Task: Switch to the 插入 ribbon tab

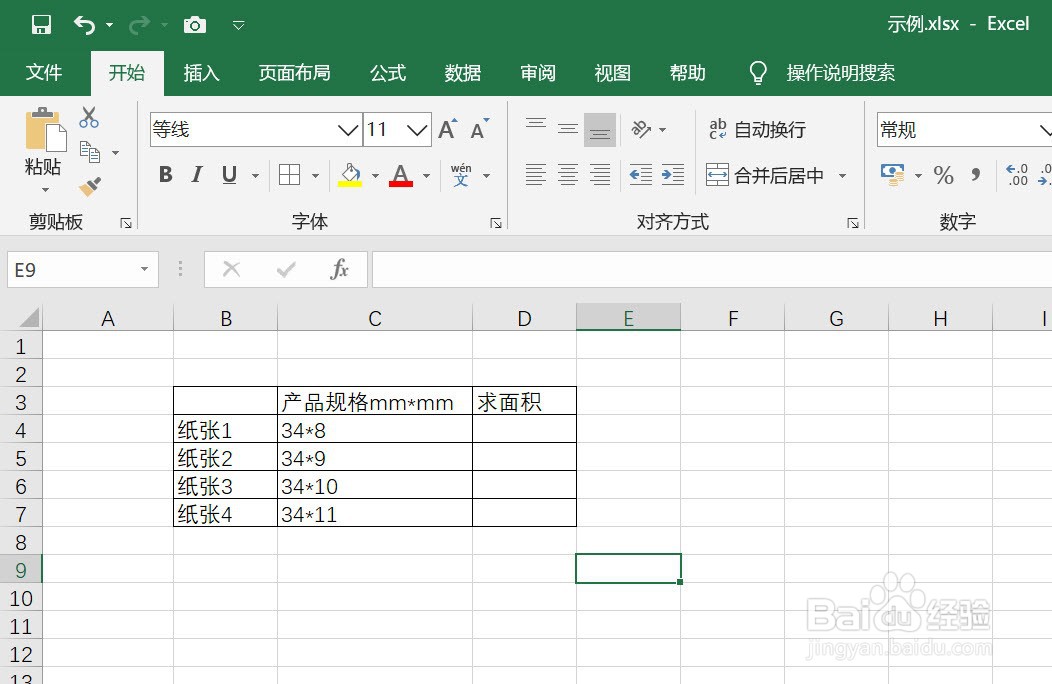Action: [x=201, y=72]
